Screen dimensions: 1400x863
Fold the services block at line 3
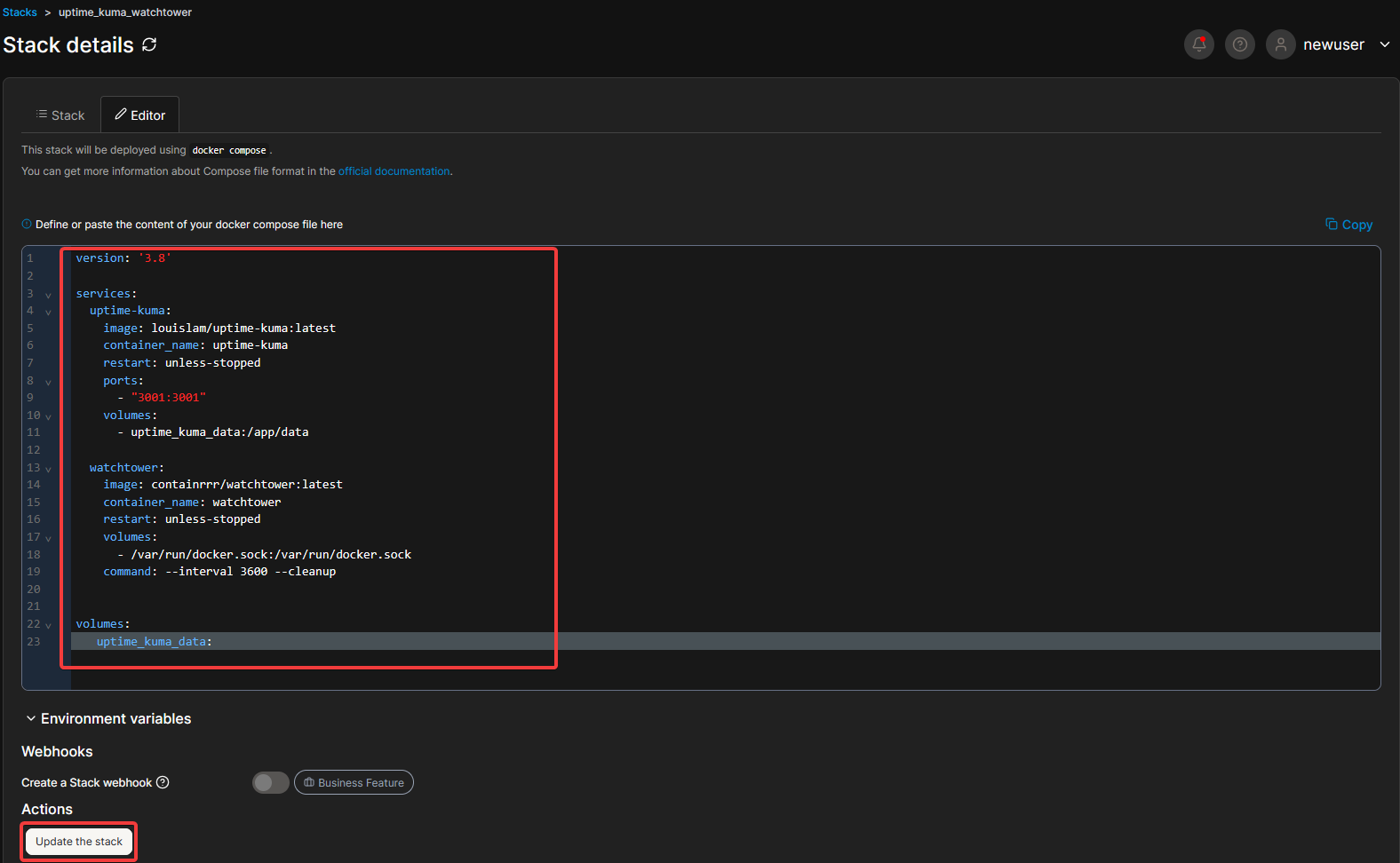48,295
